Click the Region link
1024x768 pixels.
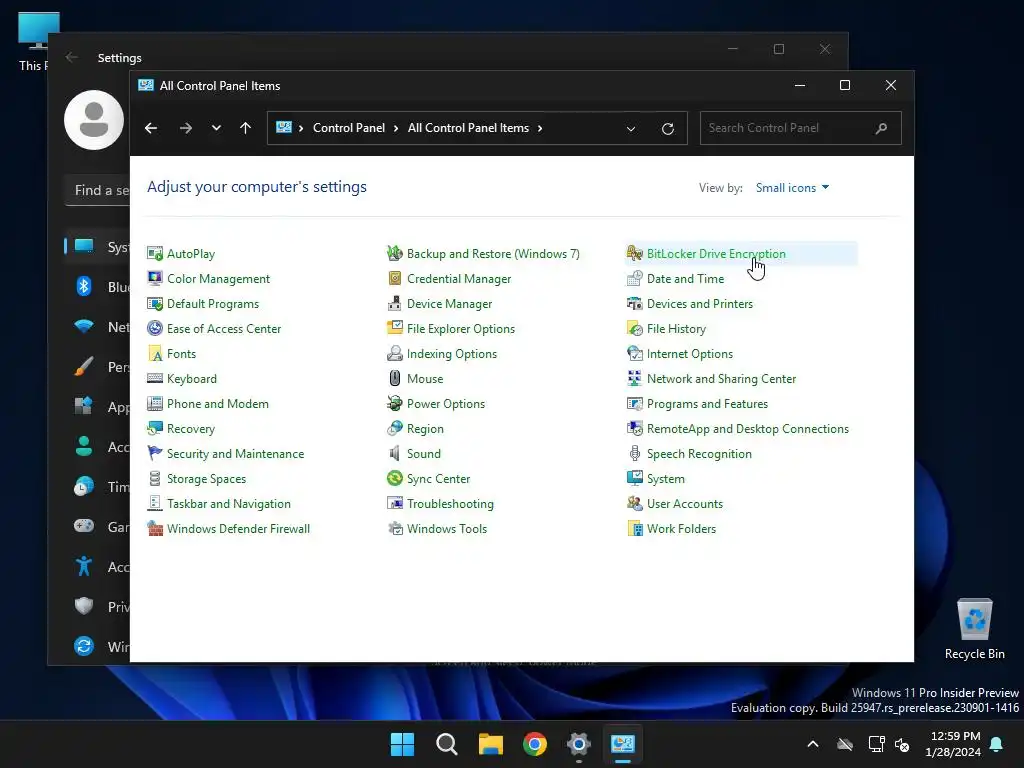(x=425, y=428)
